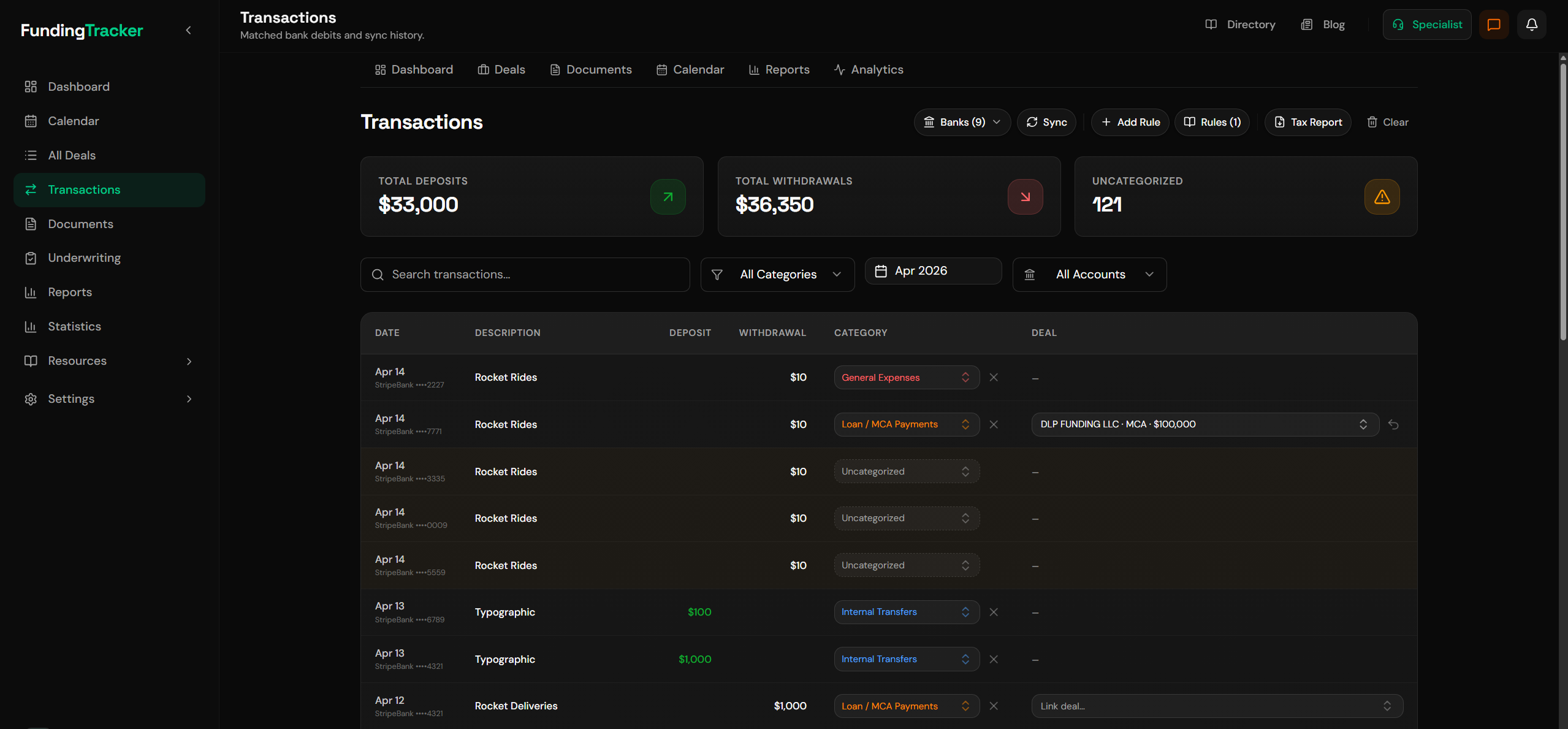The image size is (1568, 729).
Task: Click the green total deposits arrow icon
Action: [668, 197]
